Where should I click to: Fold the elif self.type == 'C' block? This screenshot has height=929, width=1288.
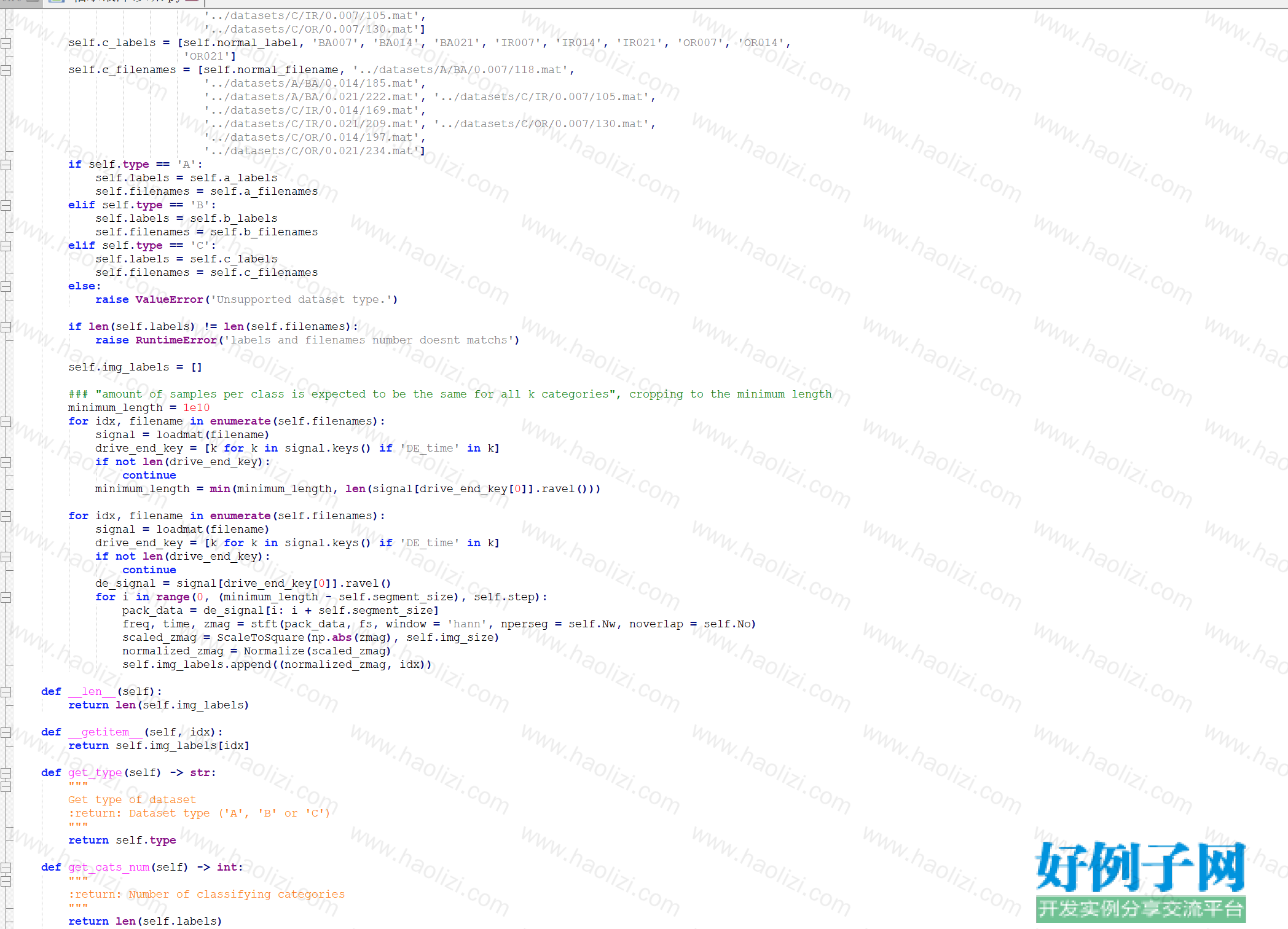click(6, 246)
